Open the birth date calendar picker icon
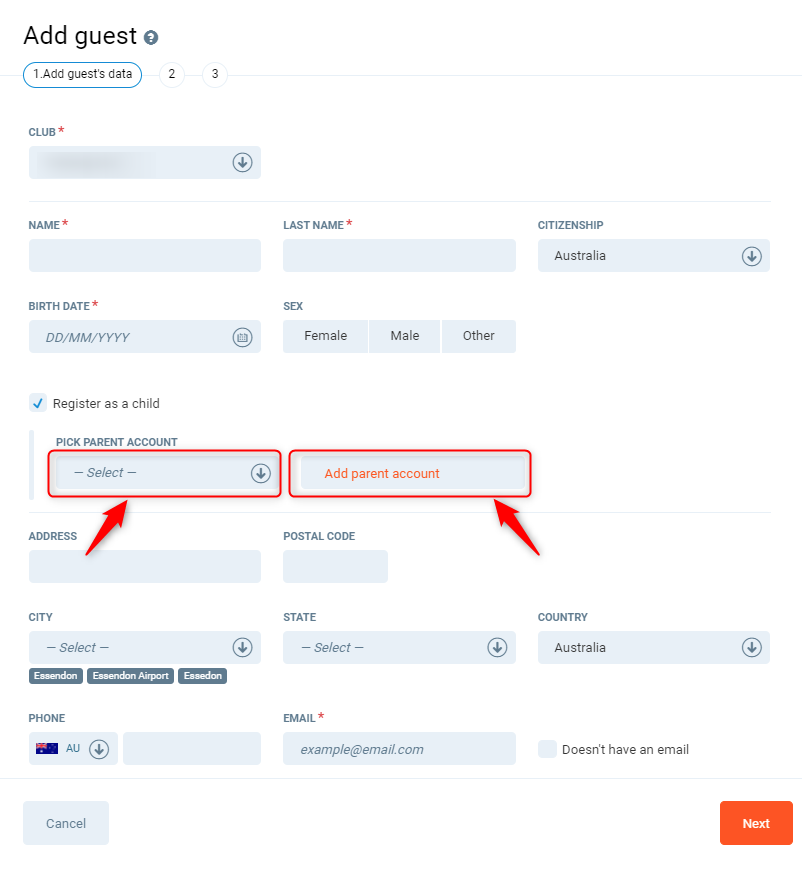 click(242, 337)
